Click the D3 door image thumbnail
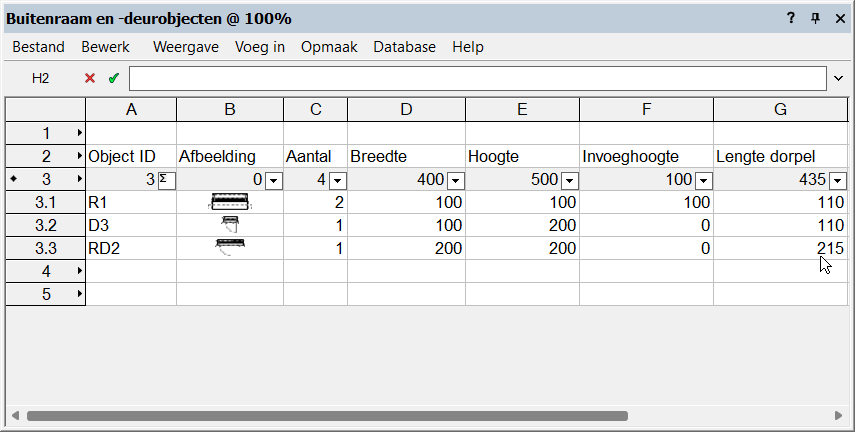Viewport: 855px width, 432px height. [229, 225]
